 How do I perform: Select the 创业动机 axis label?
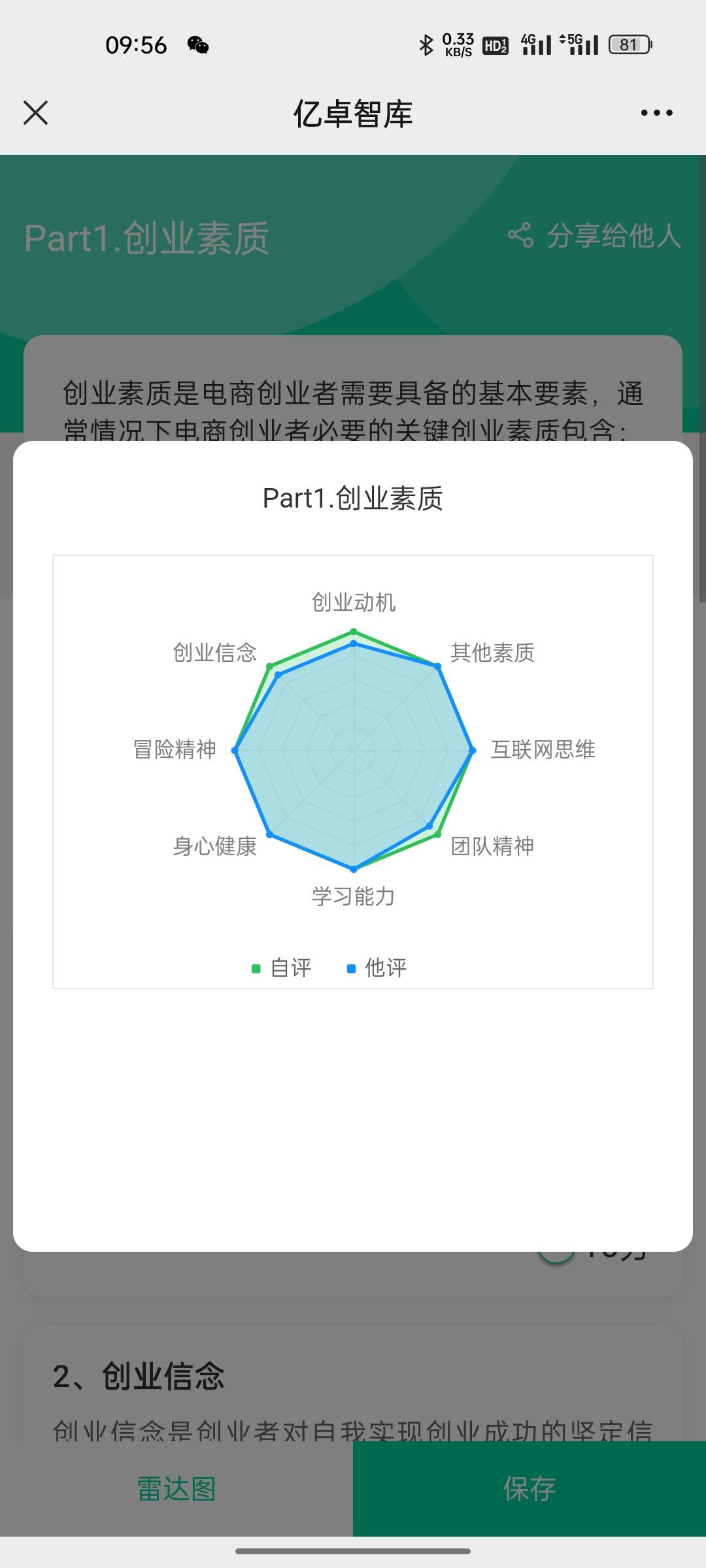point(354,602)
